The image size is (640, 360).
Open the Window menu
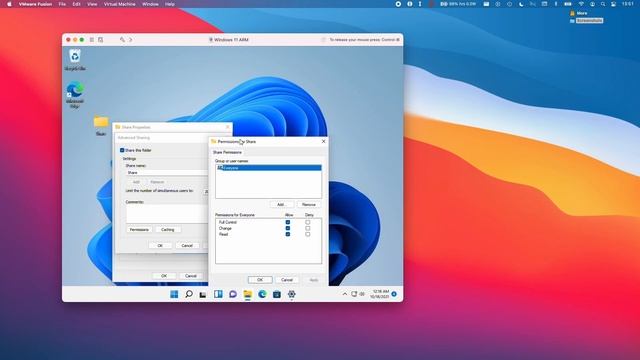[150, 4]
